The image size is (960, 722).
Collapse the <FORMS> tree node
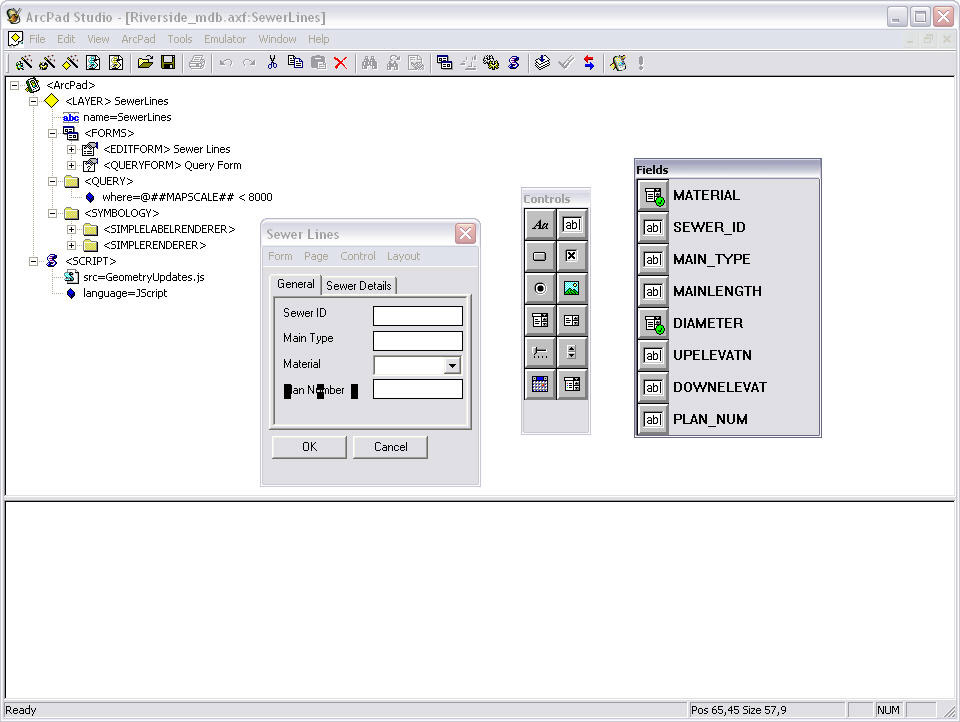point(53,133)
